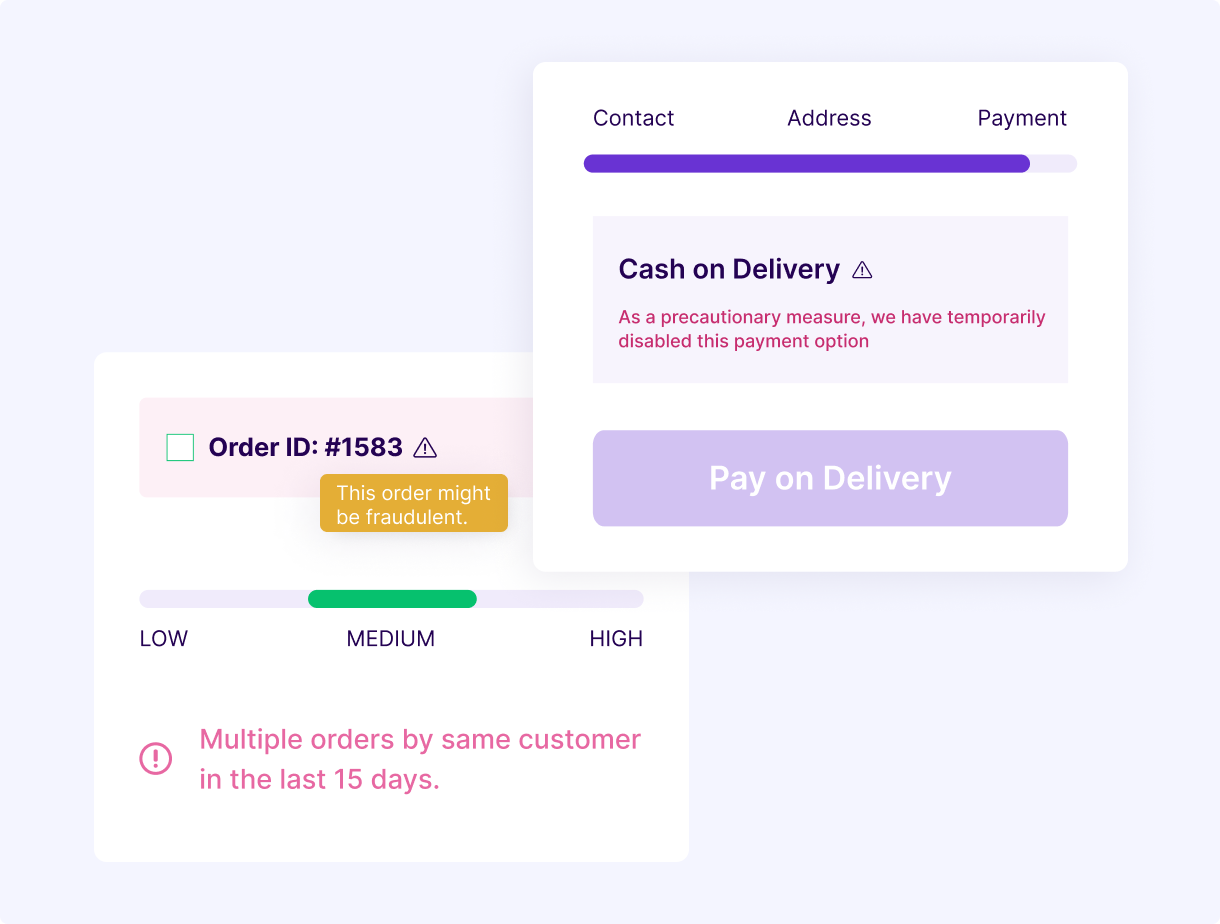Click the unfilled grey end of the checkout progress bar
The height and width of the screenshot is (924, 1220).
1053,164
